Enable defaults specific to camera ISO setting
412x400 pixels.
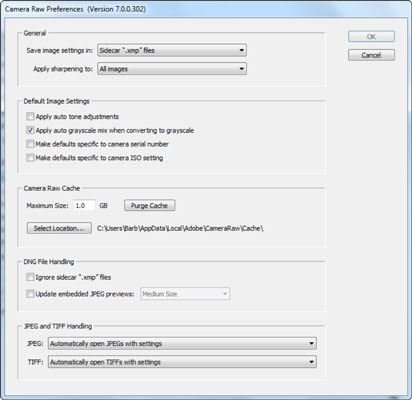(x=30, y=157)
